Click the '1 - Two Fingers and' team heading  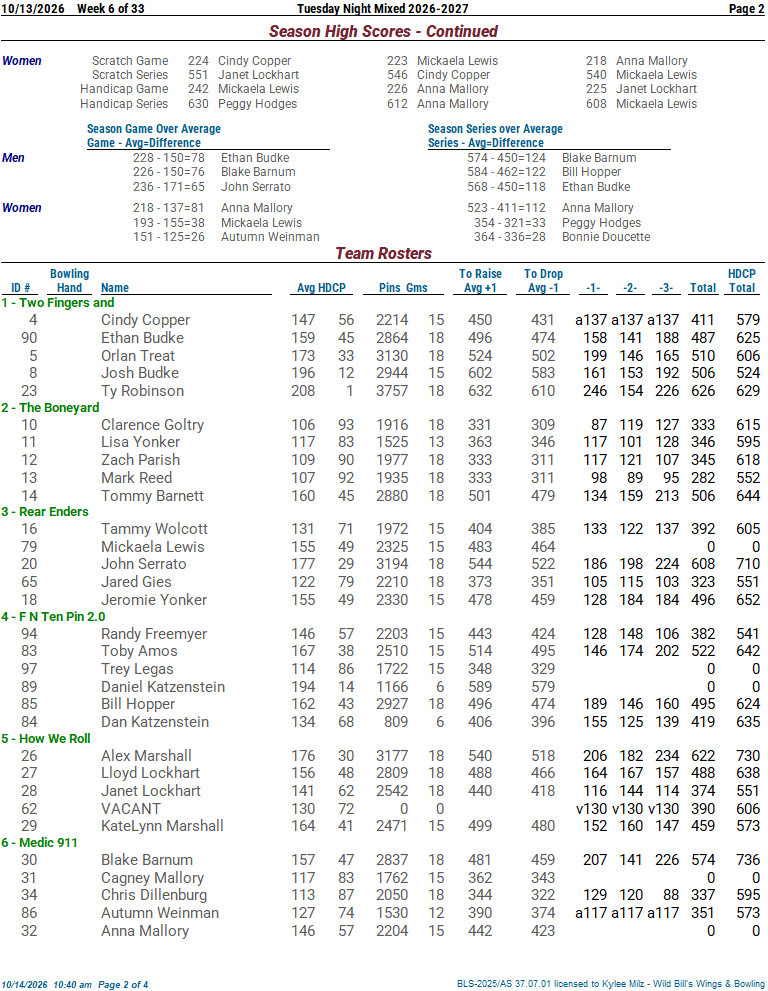coord(58,303)
